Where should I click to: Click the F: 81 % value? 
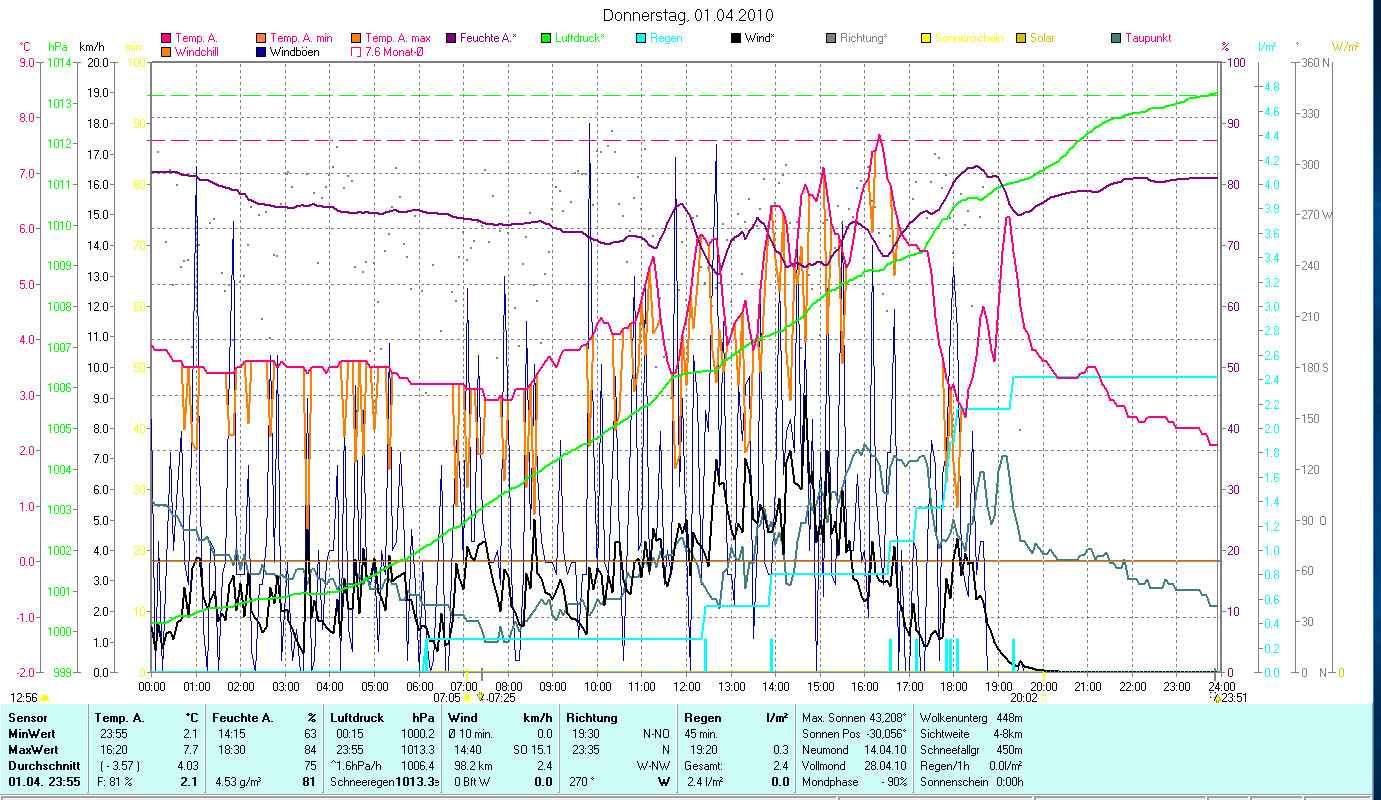115,782
